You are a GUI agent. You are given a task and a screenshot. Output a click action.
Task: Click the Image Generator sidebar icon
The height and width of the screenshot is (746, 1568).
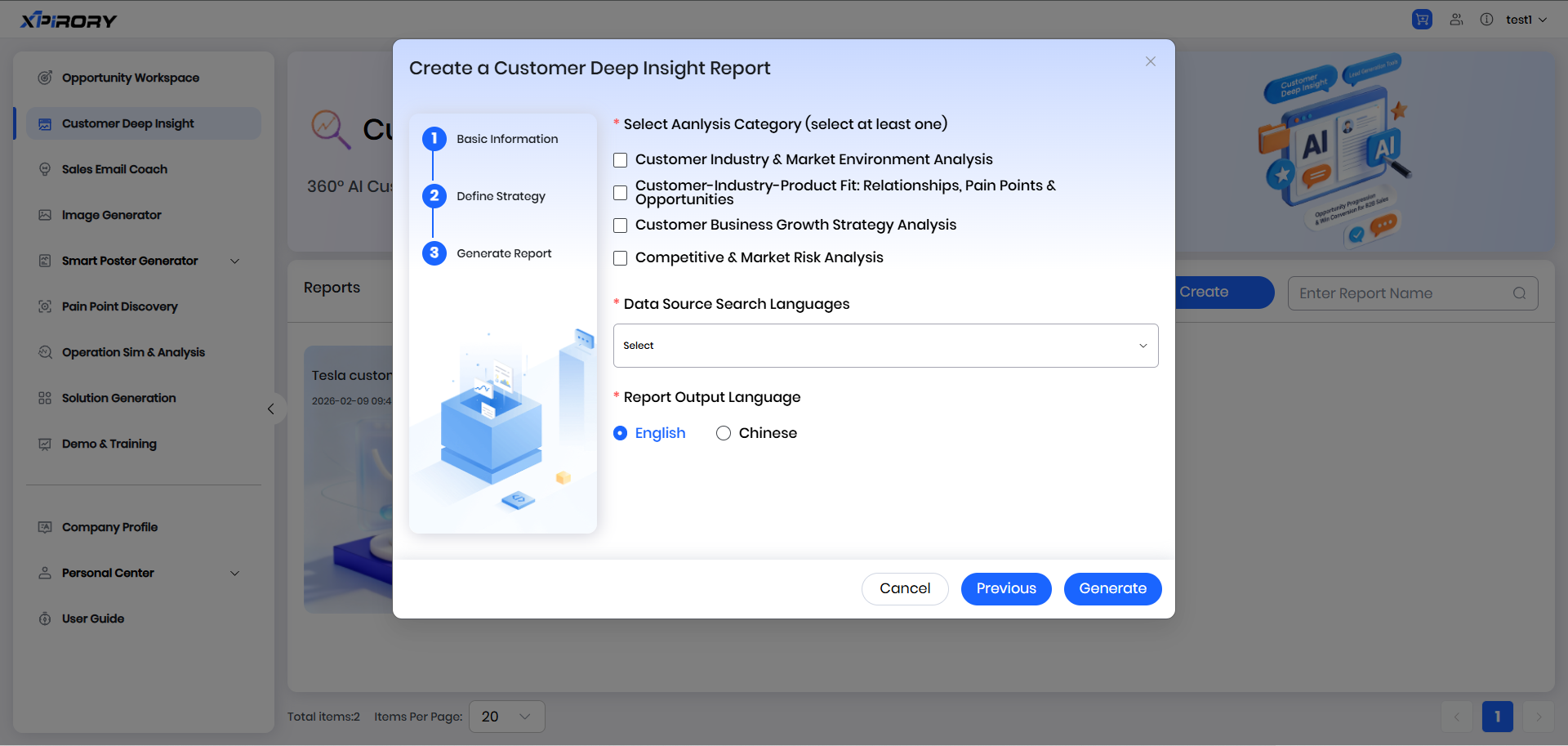(x=45, y=215)
